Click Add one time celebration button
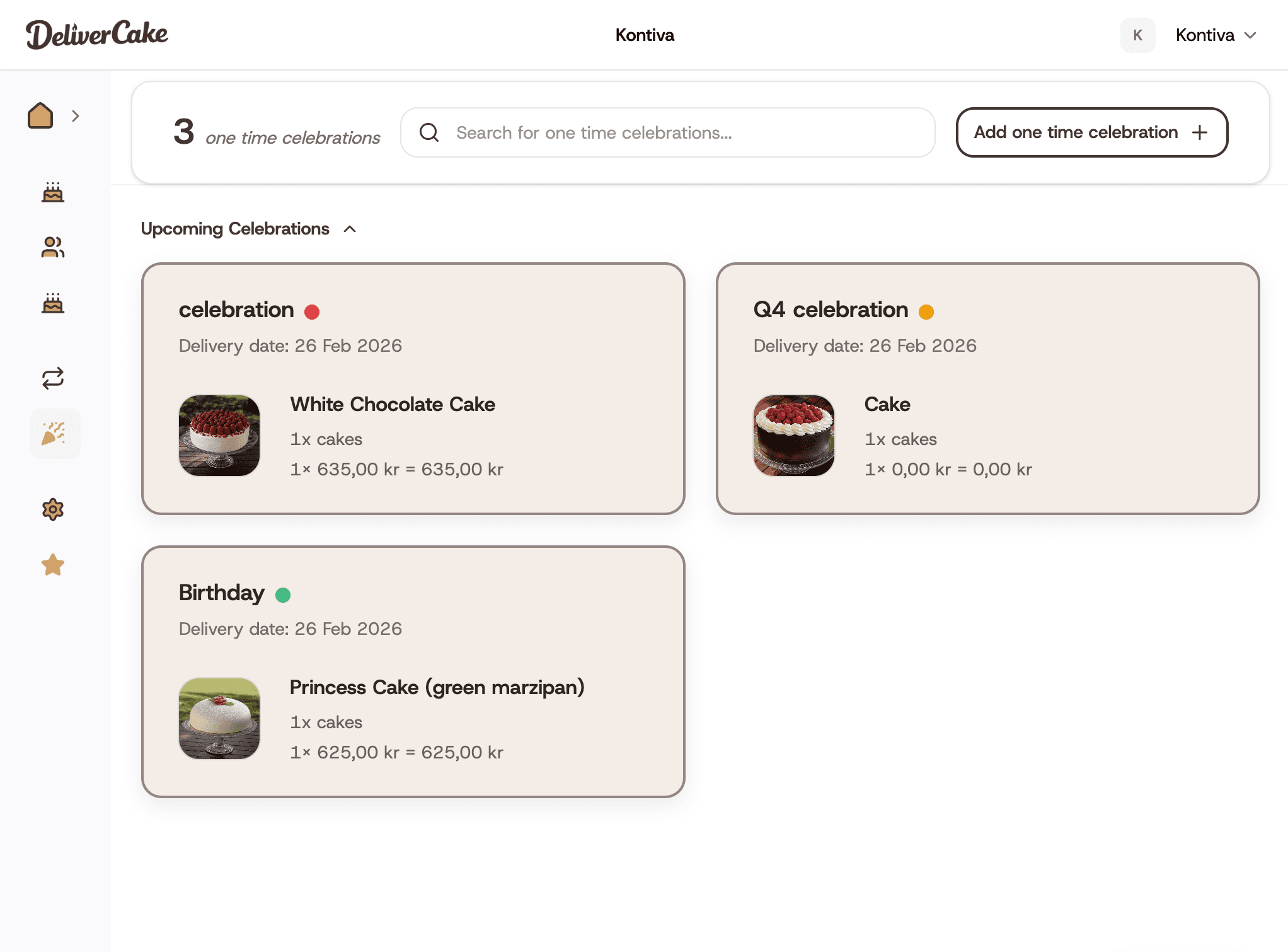Screen dimensions: 1288x952 pos(1091,132)
